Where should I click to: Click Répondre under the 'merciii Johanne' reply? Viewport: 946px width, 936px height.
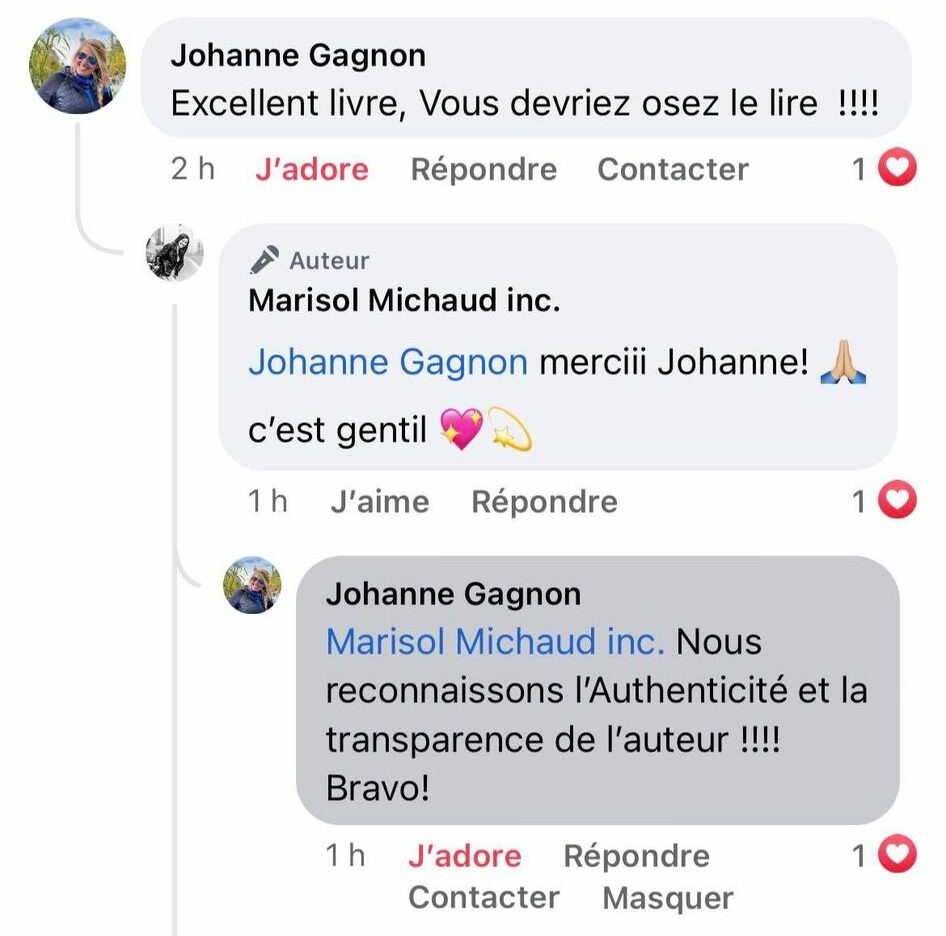tap(544, 501)
